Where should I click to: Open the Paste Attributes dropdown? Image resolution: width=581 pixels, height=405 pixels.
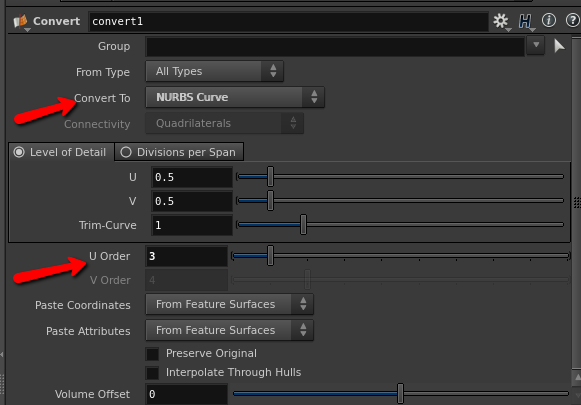point(229,330)
